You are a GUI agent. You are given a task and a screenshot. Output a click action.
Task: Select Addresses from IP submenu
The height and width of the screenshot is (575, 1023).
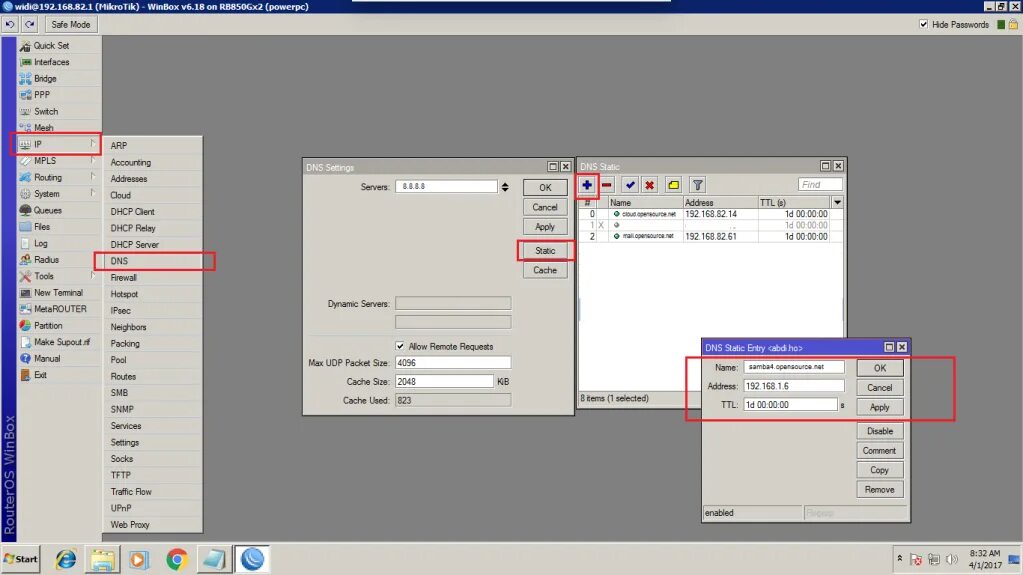pyautogui.click(x=154, y=179)
